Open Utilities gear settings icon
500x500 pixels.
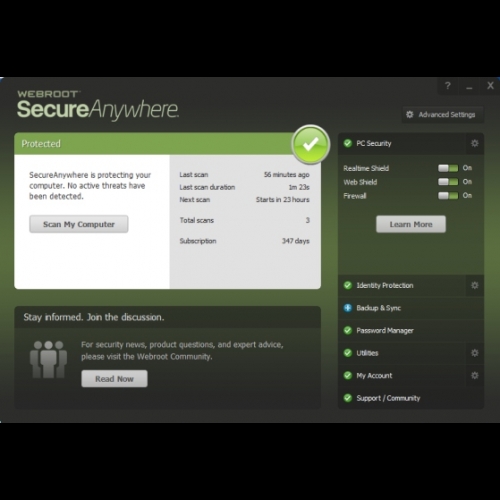(475, 353)
